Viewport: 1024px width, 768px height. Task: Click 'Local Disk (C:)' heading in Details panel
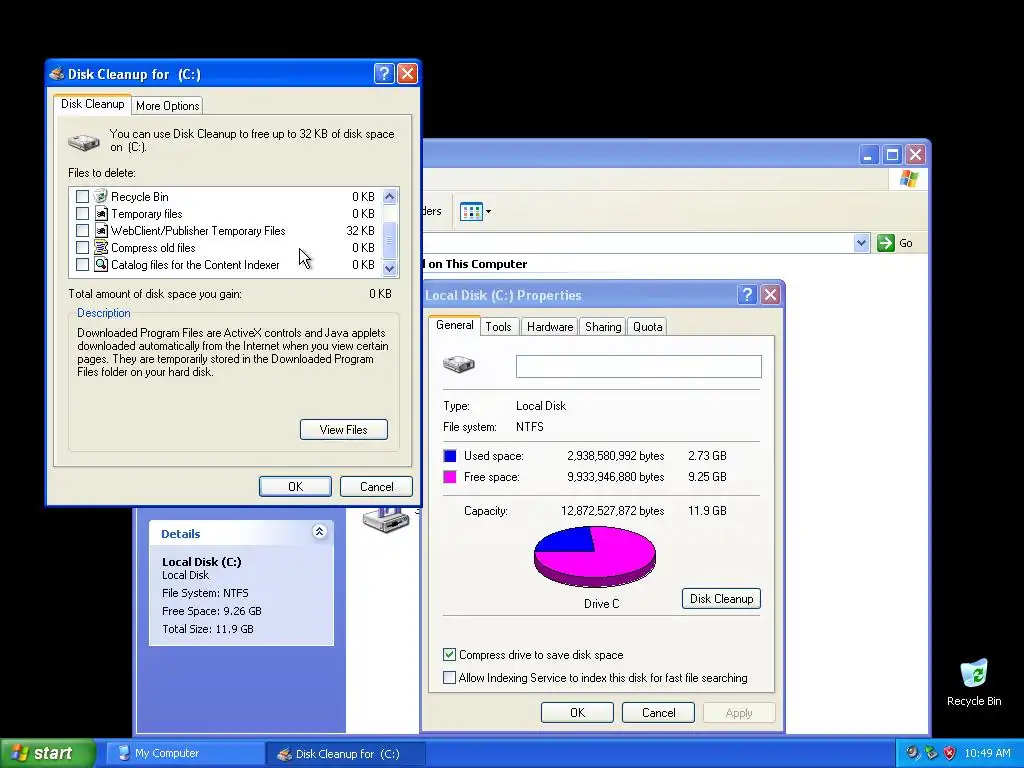click(202, 562)
